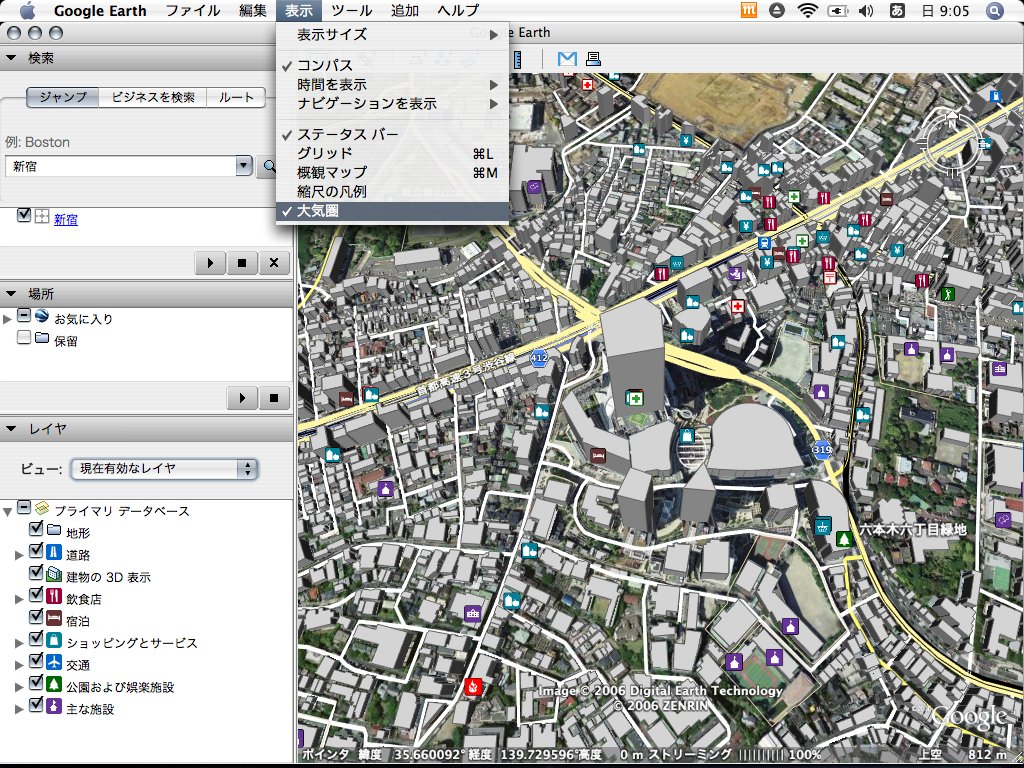
Task: Click the 地形 folder icon
Action: pos(54,530)
